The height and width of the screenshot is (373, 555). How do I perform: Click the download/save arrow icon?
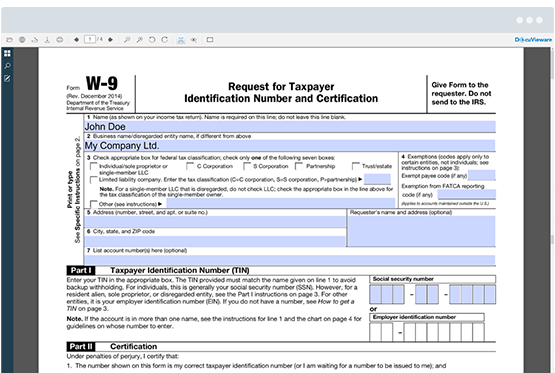(47, 40)
